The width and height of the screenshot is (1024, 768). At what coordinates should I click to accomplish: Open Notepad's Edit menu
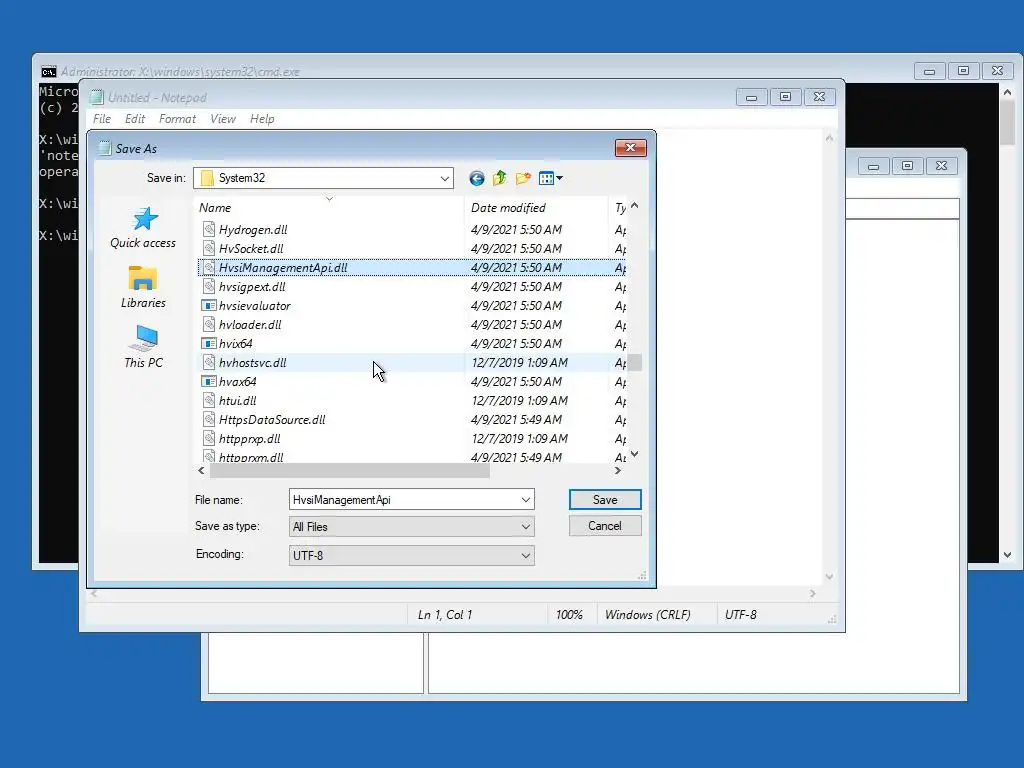pos(135,119)
